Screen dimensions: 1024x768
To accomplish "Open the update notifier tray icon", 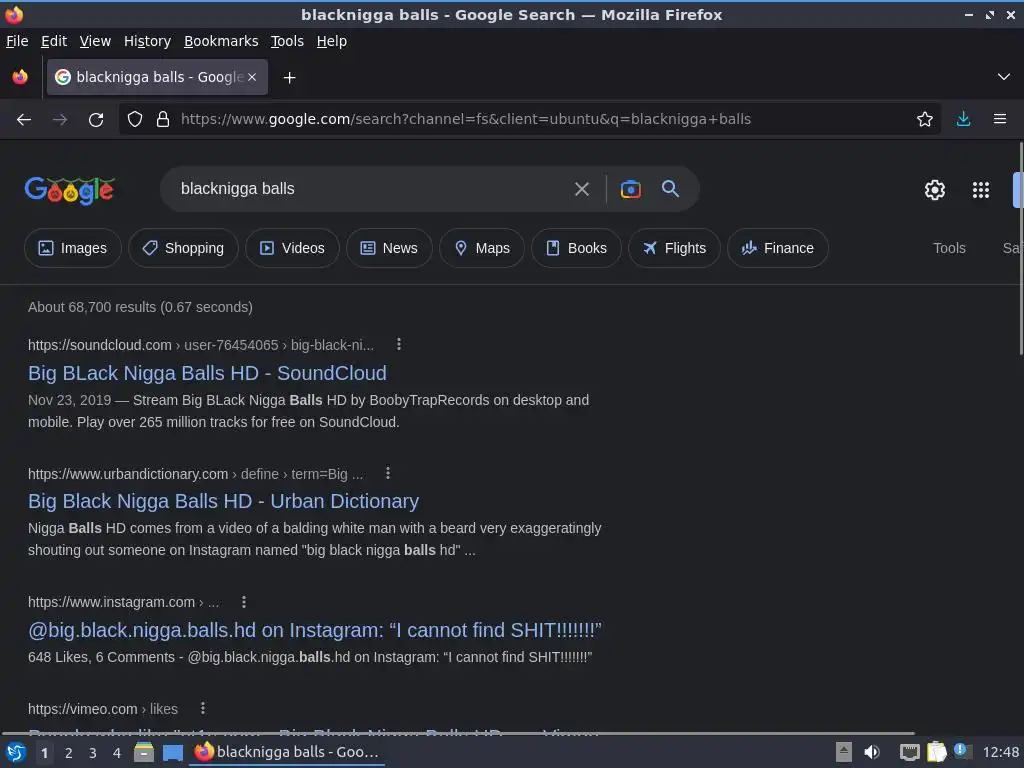I will [x=962, y=751].
